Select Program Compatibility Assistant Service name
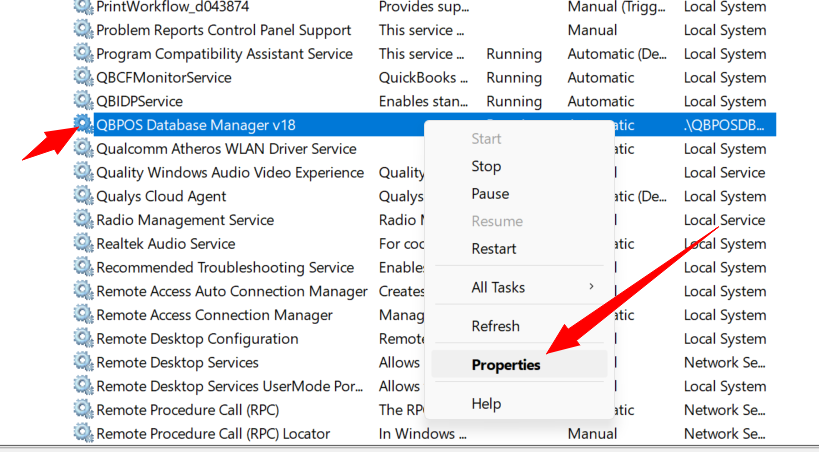The width and height of the screenshot is (819, 452). 225,54
